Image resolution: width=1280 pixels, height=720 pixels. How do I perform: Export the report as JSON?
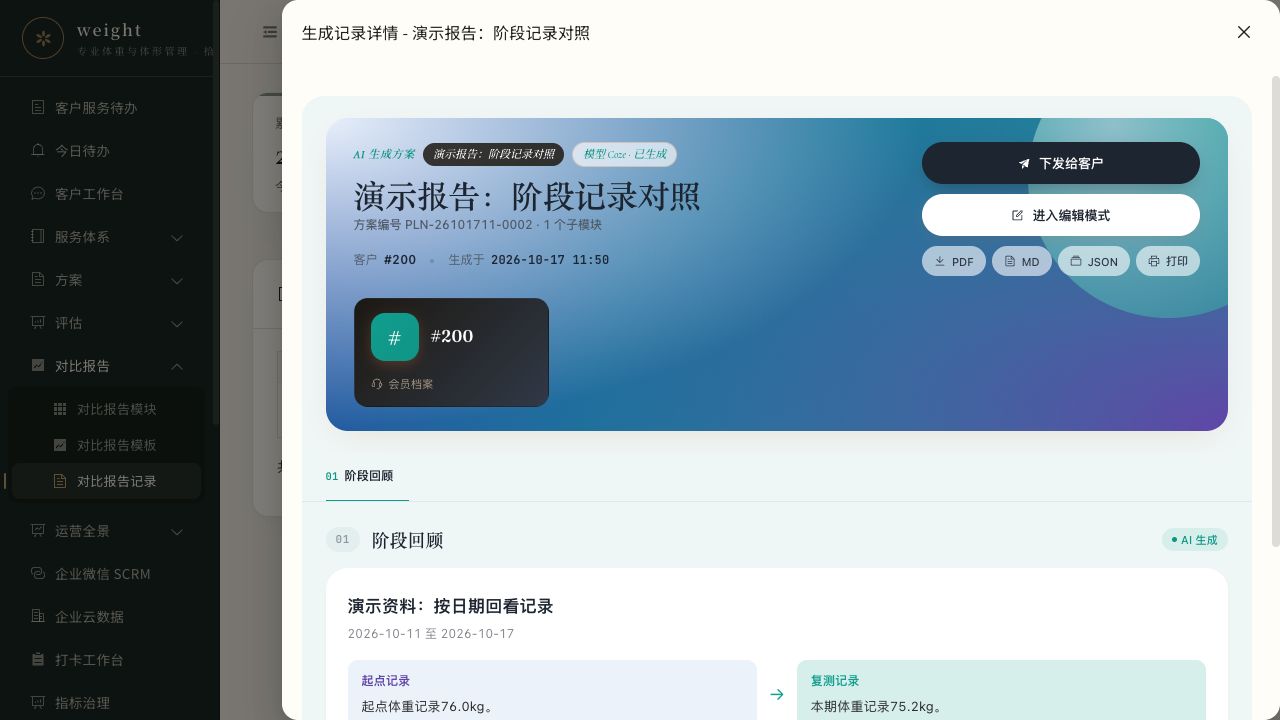(1094, 261)
